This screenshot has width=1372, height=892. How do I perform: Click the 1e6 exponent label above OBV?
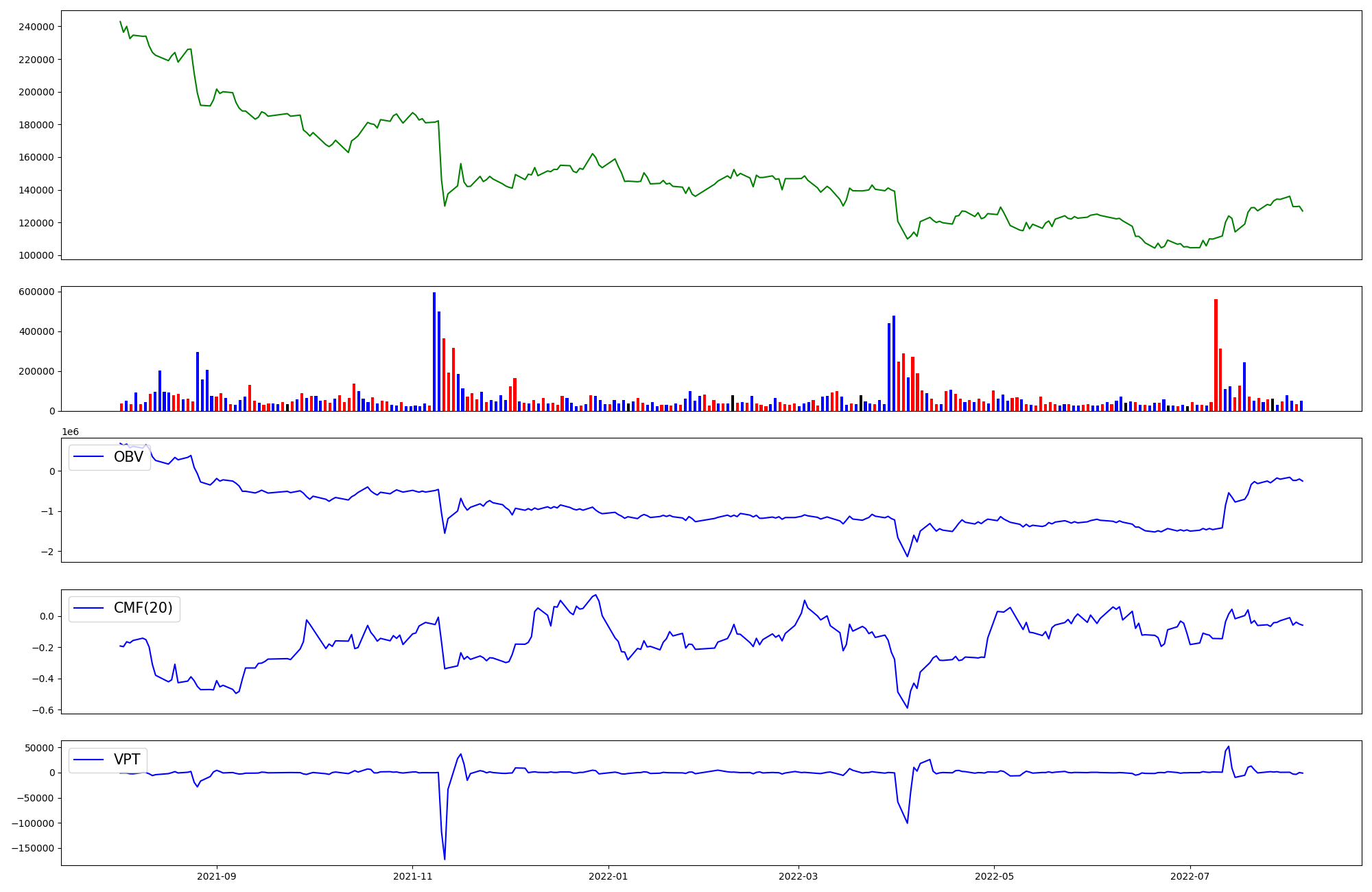pyautogui.click(x=70, y=432)
